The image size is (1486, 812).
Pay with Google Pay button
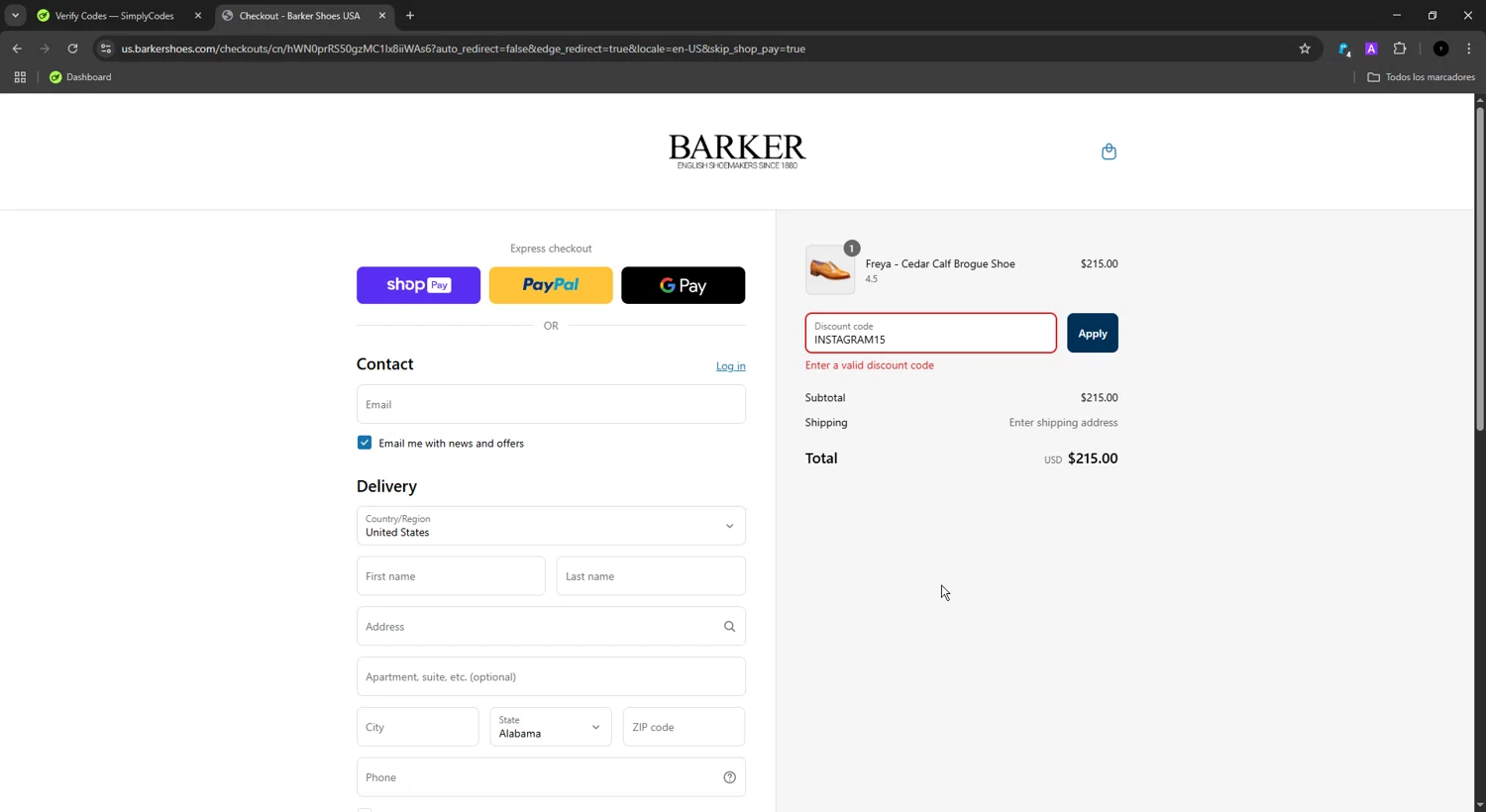click(683, 285)
